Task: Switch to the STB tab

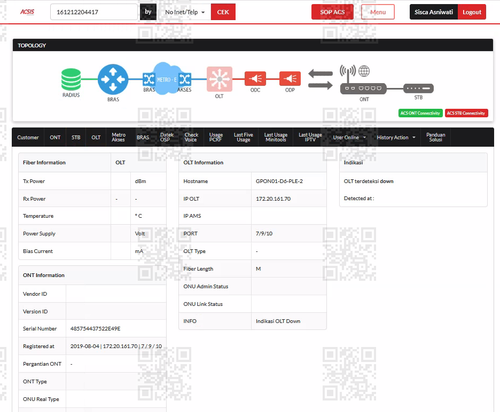Action: tap(76, 137)
